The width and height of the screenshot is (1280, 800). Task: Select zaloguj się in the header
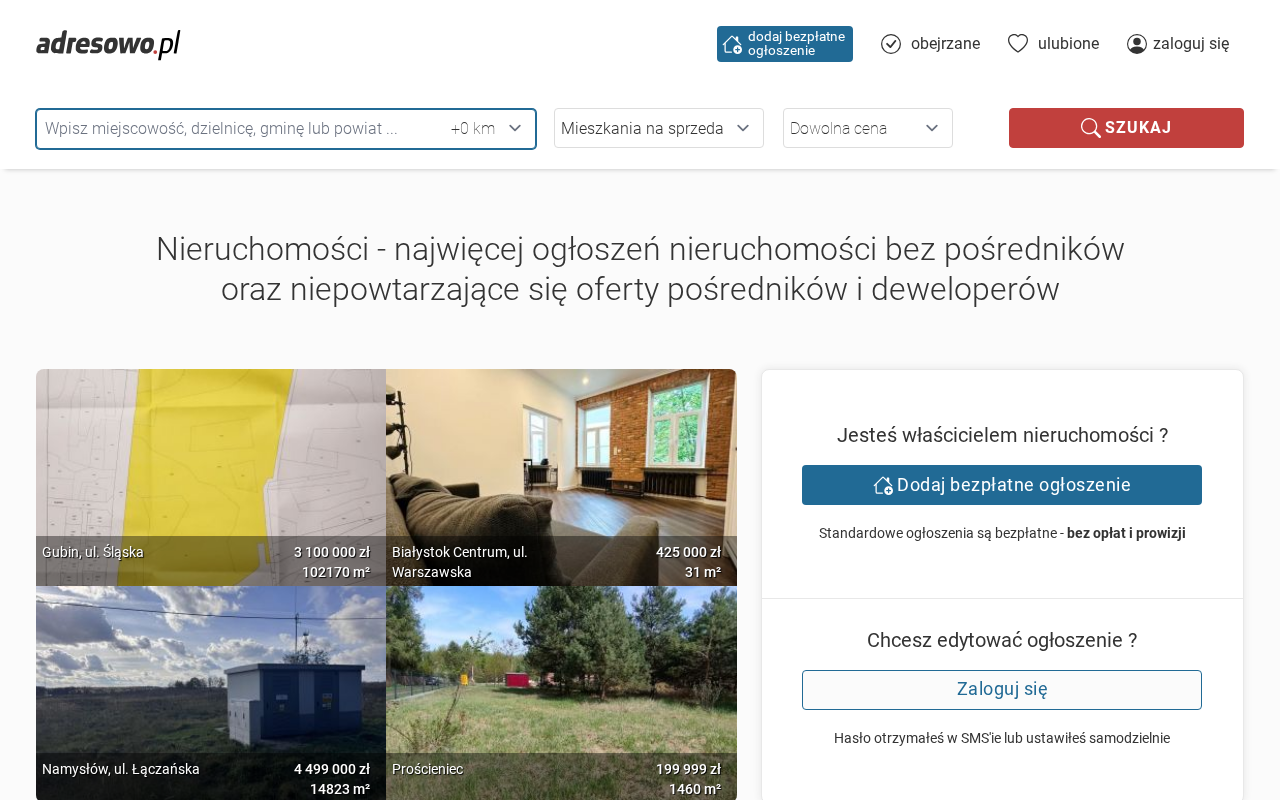pyautogui.click(x=1190, y=44)
